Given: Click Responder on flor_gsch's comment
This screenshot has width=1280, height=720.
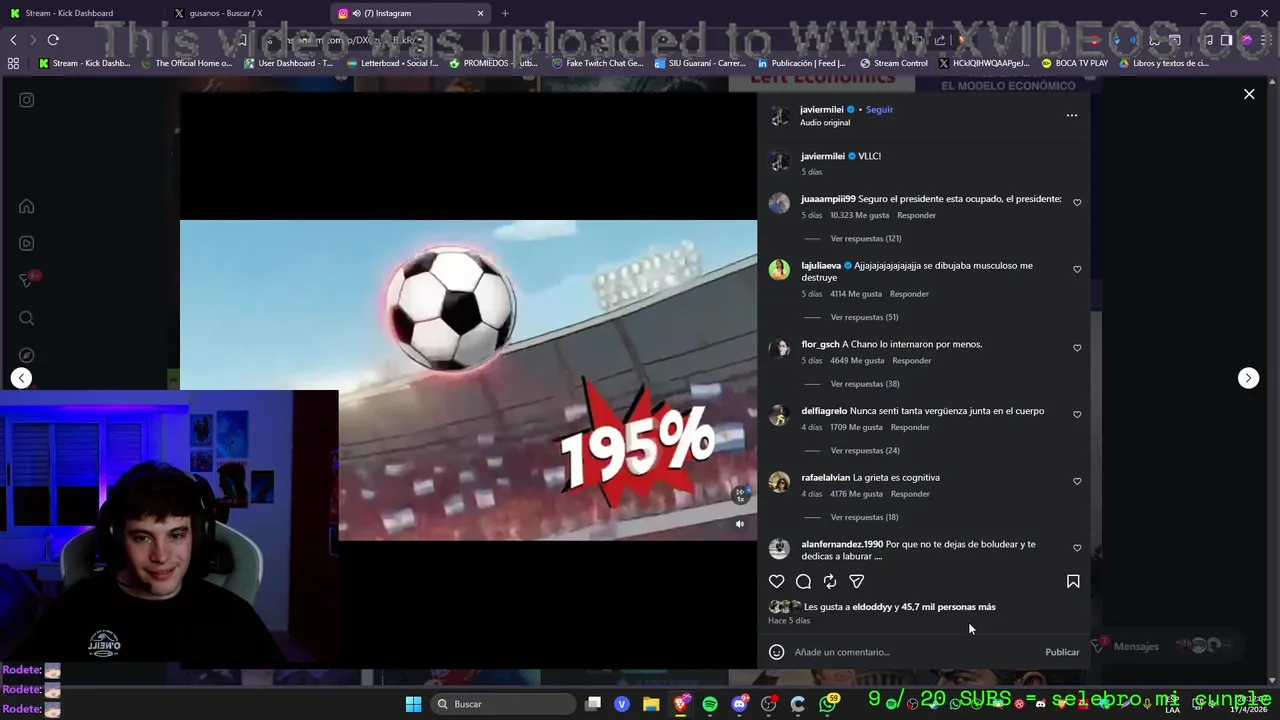Looking at the screenshot, I should (912, 360).
